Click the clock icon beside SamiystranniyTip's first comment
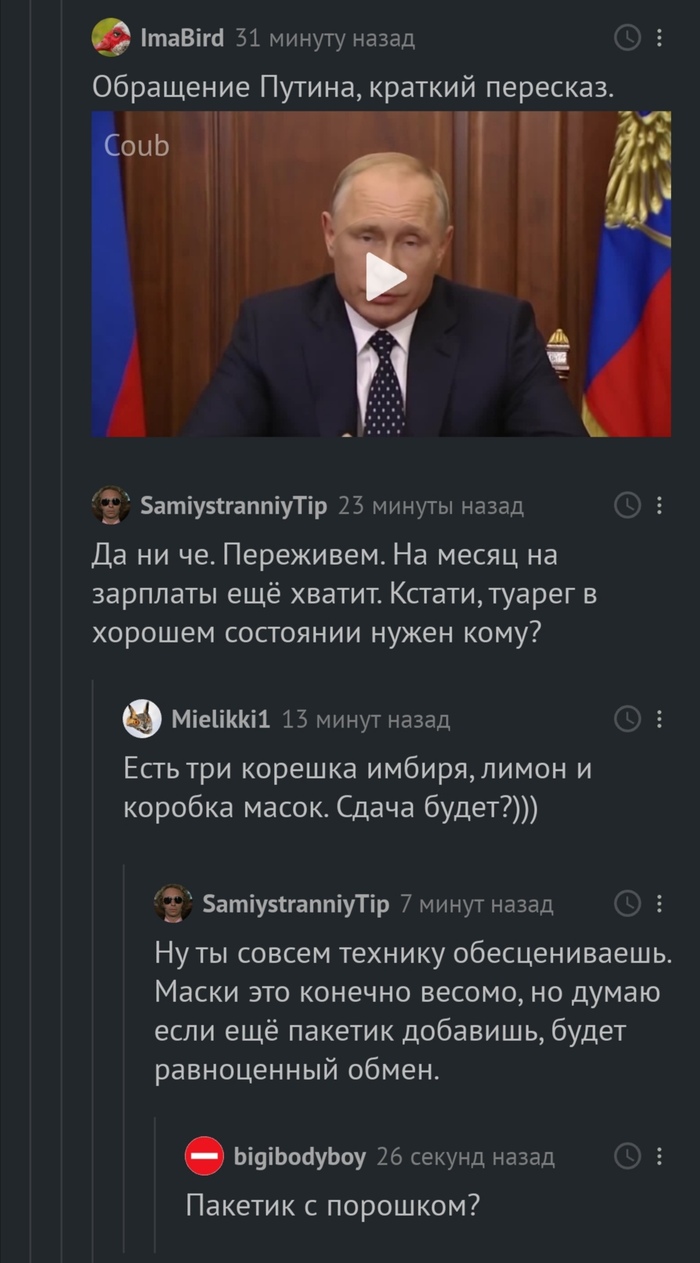This screenshot has height=1263, width=700. (x=627, y=506)
